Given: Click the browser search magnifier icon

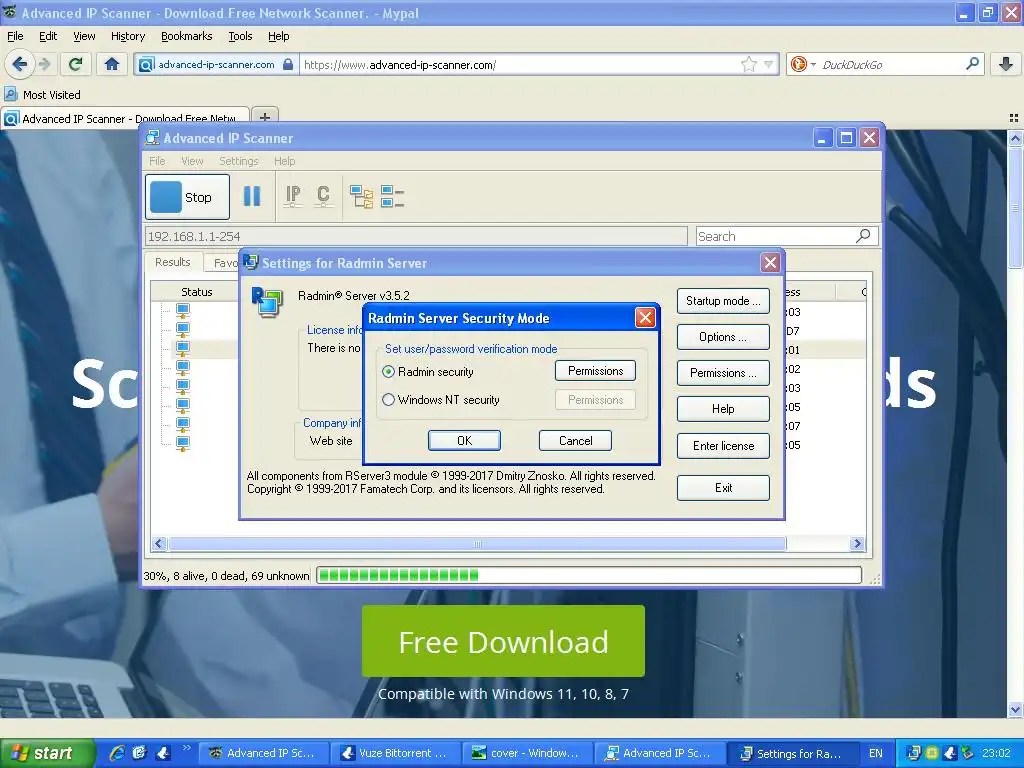Looking at the screenshot, I should 972,63.
